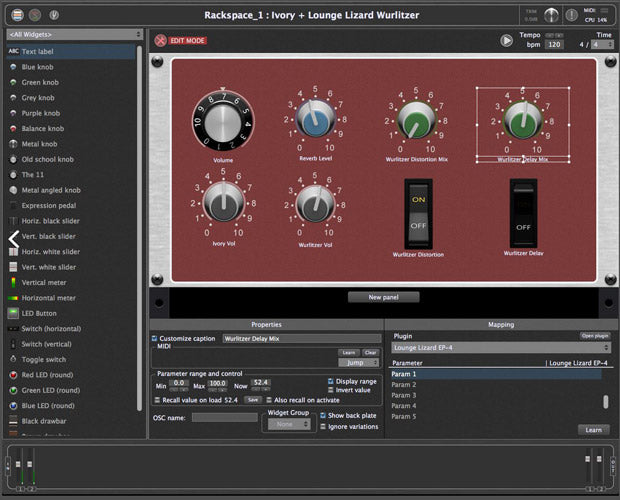Image resolution: width=620 pixels, height=500 pixels.
Task: Select the The 11 knob widget
Action: pos(71,175)
